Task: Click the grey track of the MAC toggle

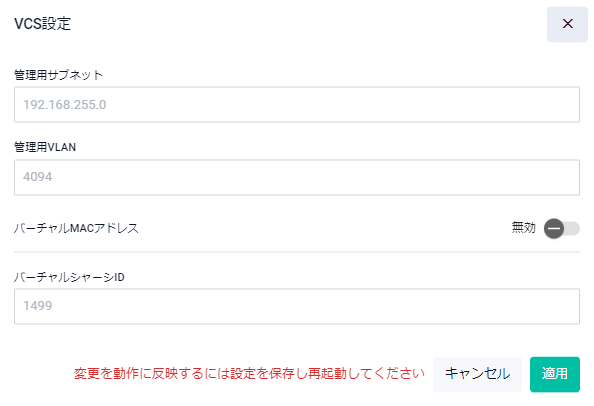Action: pyautogui.click(x=573, y=228)
